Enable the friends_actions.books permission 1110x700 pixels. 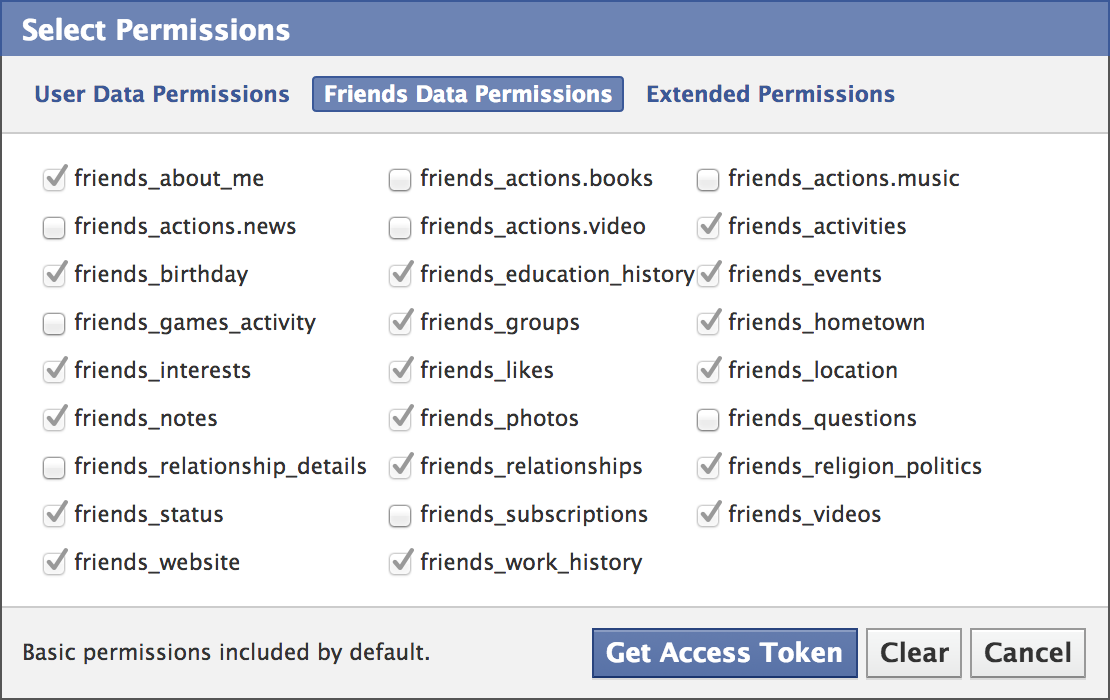click(x=400, y=180)
